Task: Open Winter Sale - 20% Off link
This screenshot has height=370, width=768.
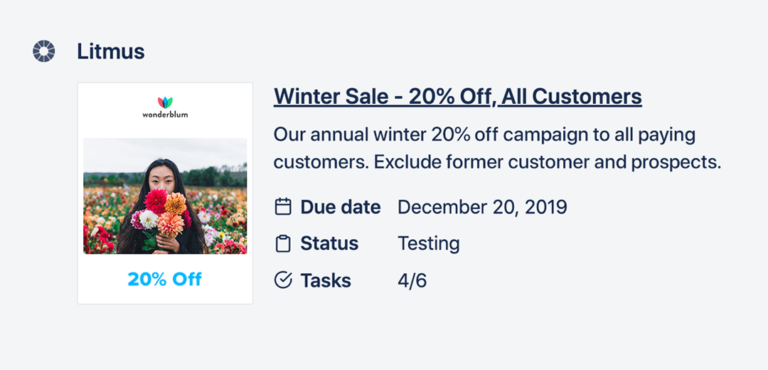Action: tap(457, 96)
